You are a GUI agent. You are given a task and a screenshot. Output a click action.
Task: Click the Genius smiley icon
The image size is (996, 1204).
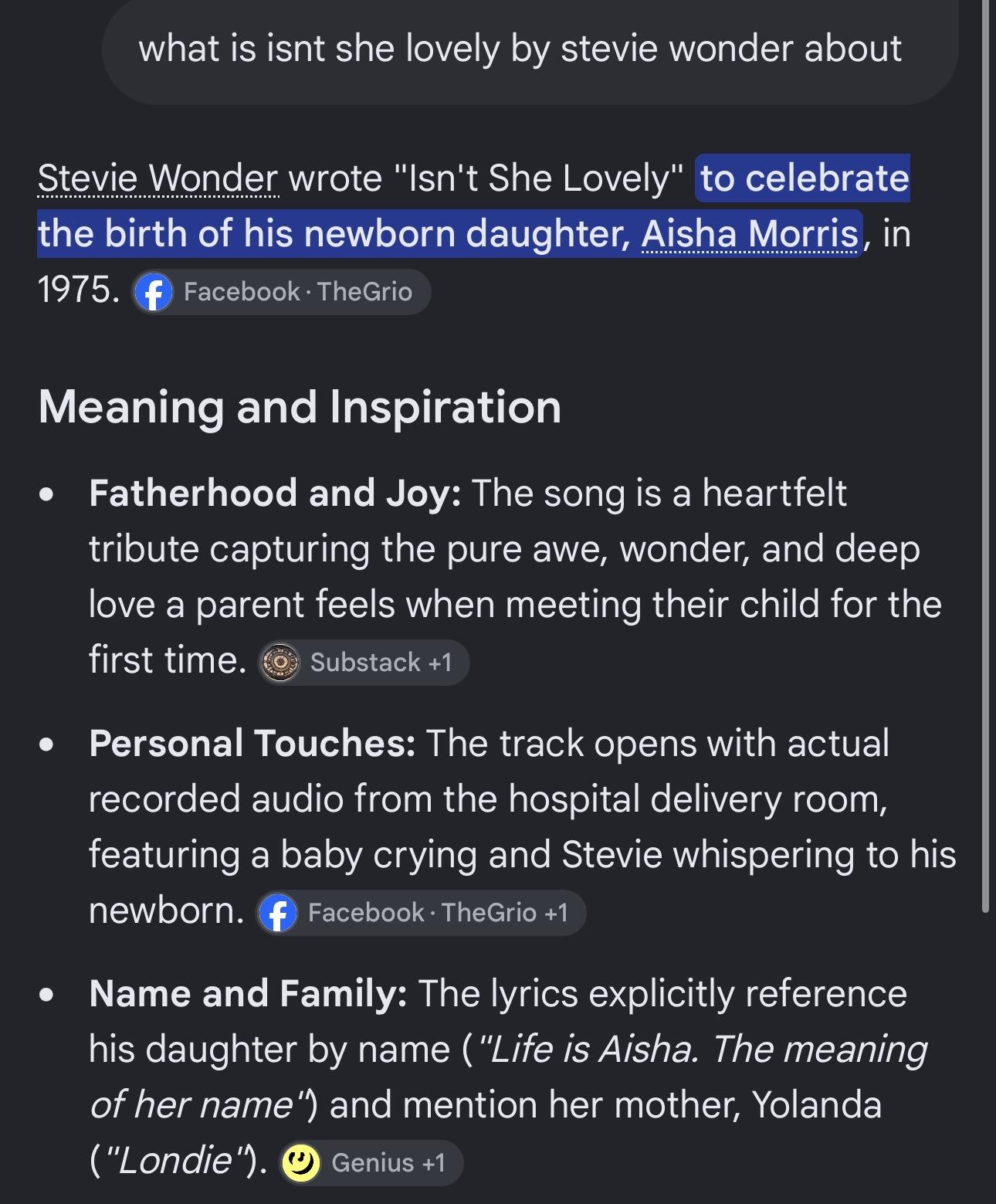coord(300,1163)
